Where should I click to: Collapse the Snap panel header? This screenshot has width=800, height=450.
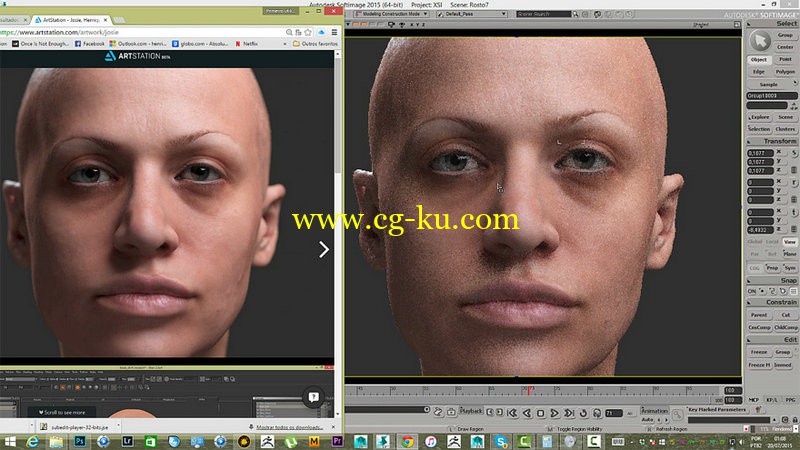[772, 280]
